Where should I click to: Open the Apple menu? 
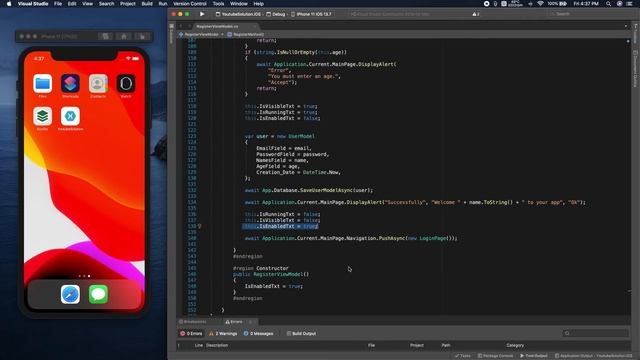click(x=9, y=4)
